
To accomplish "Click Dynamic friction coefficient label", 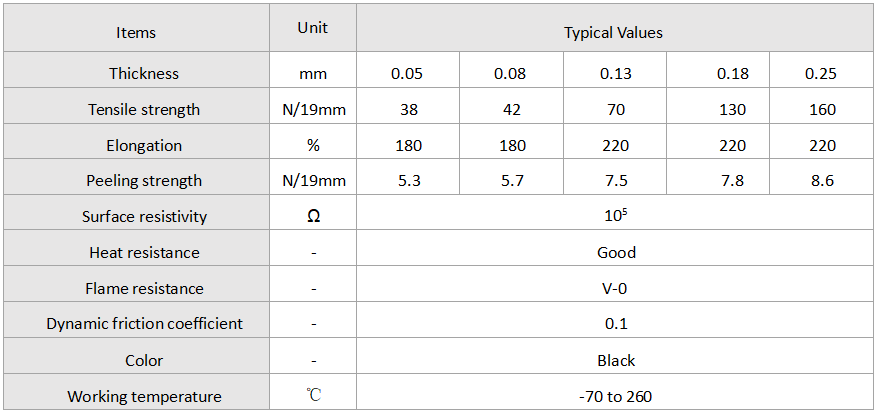I will 144,324.
